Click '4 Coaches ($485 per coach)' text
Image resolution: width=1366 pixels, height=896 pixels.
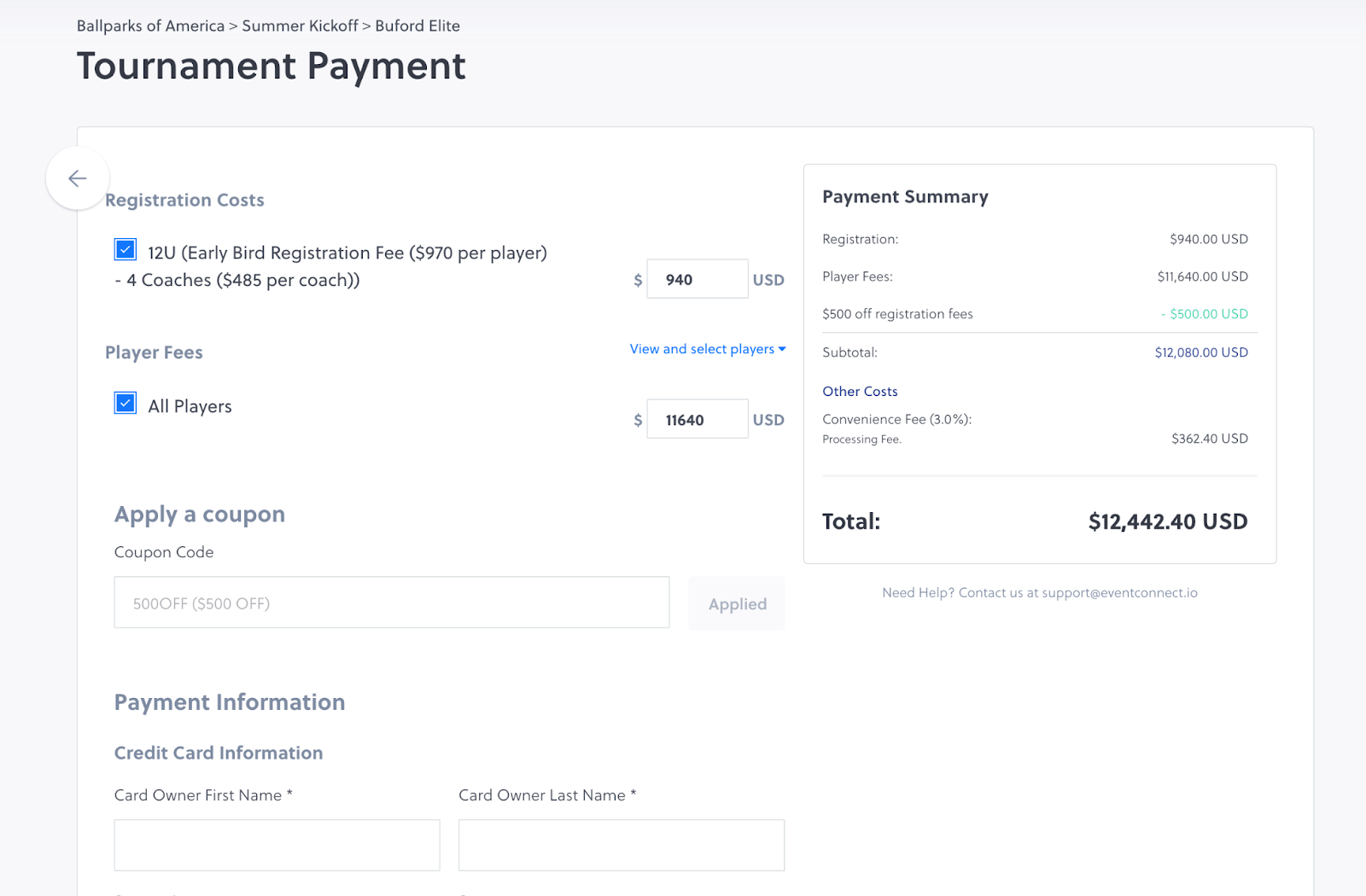click(x=243, y=280)
